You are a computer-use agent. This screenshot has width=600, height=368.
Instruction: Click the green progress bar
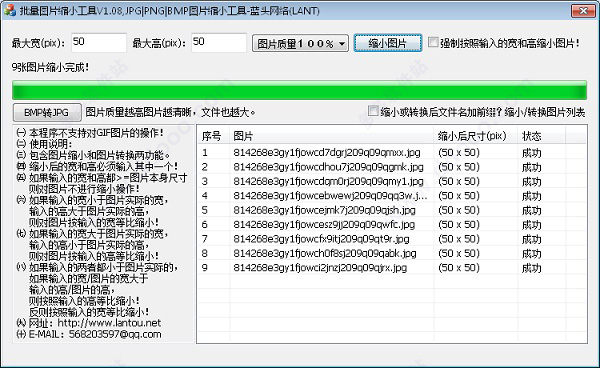299,90
